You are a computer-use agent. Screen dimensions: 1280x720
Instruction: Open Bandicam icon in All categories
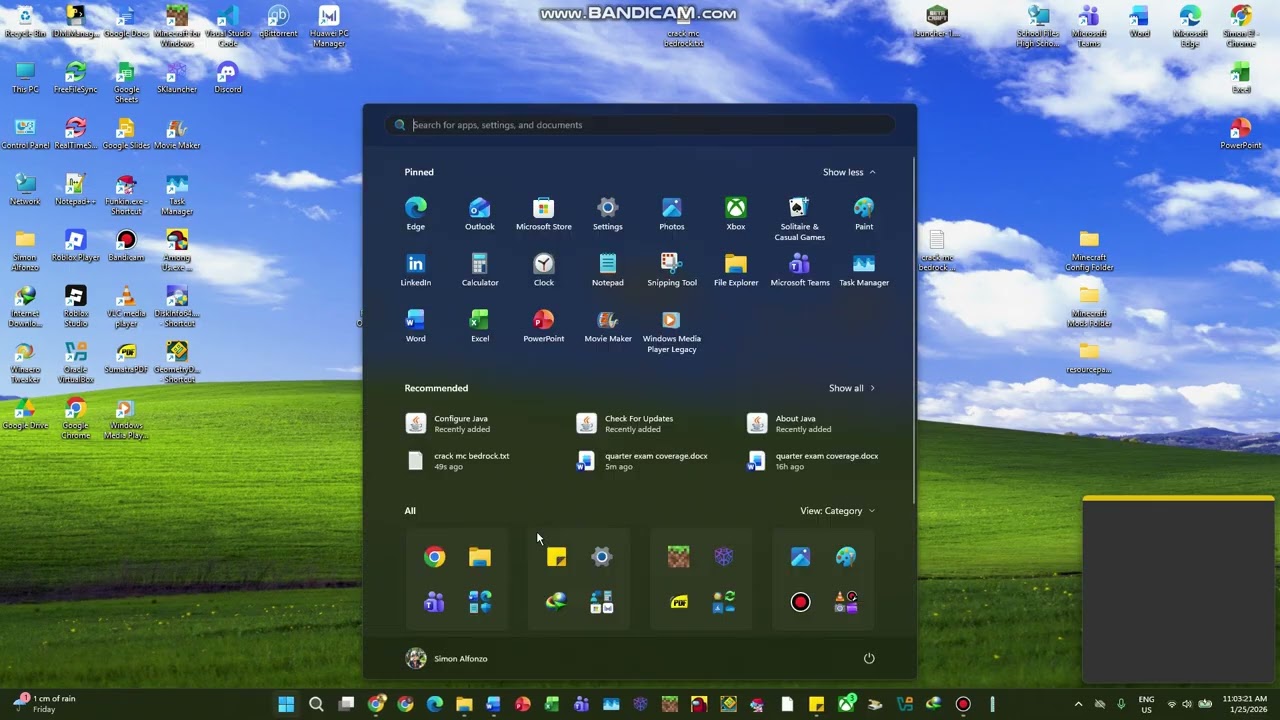pos(800,602)
